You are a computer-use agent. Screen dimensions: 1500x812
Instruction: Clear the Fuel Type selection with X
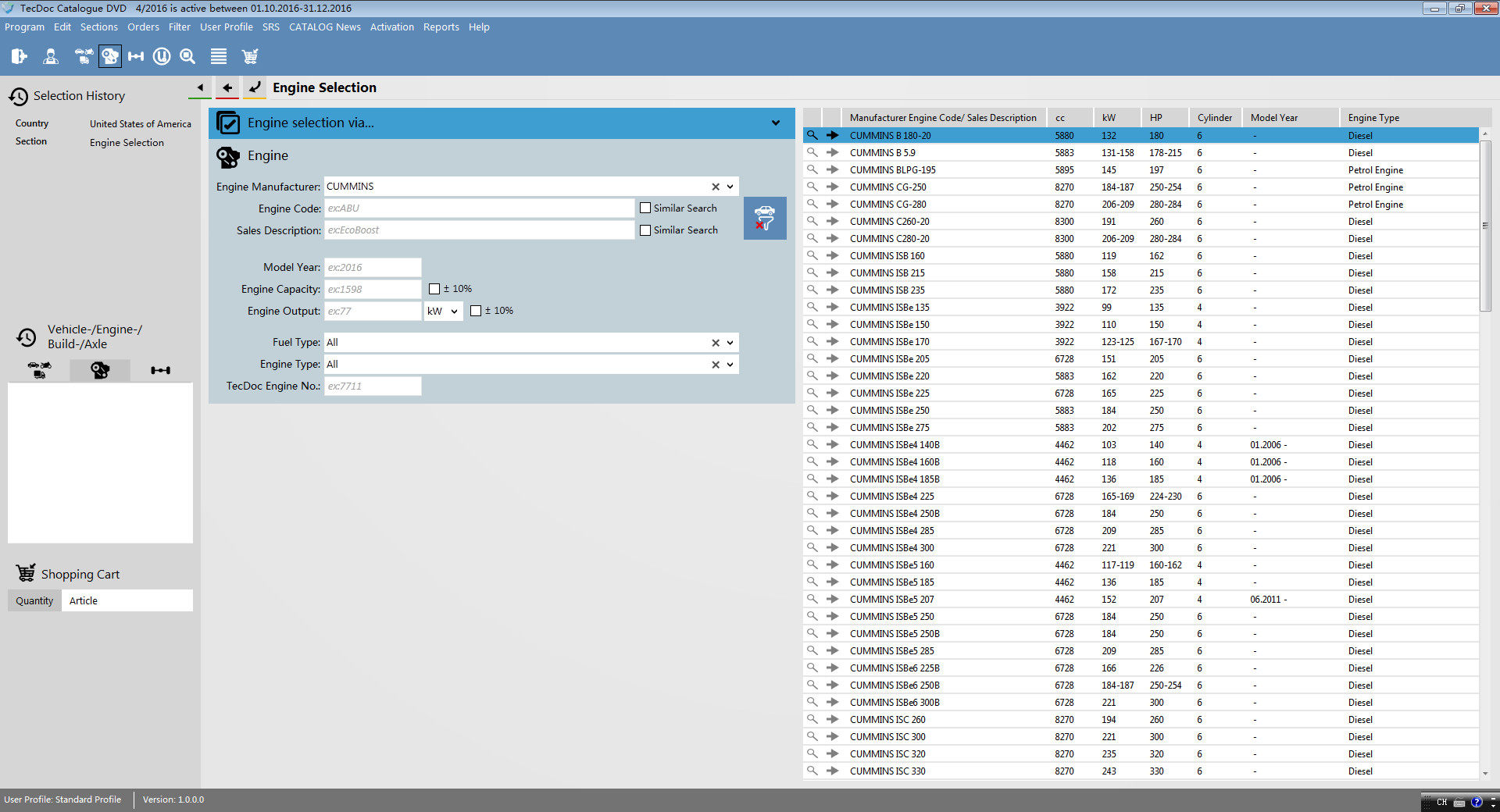[716, 343]
